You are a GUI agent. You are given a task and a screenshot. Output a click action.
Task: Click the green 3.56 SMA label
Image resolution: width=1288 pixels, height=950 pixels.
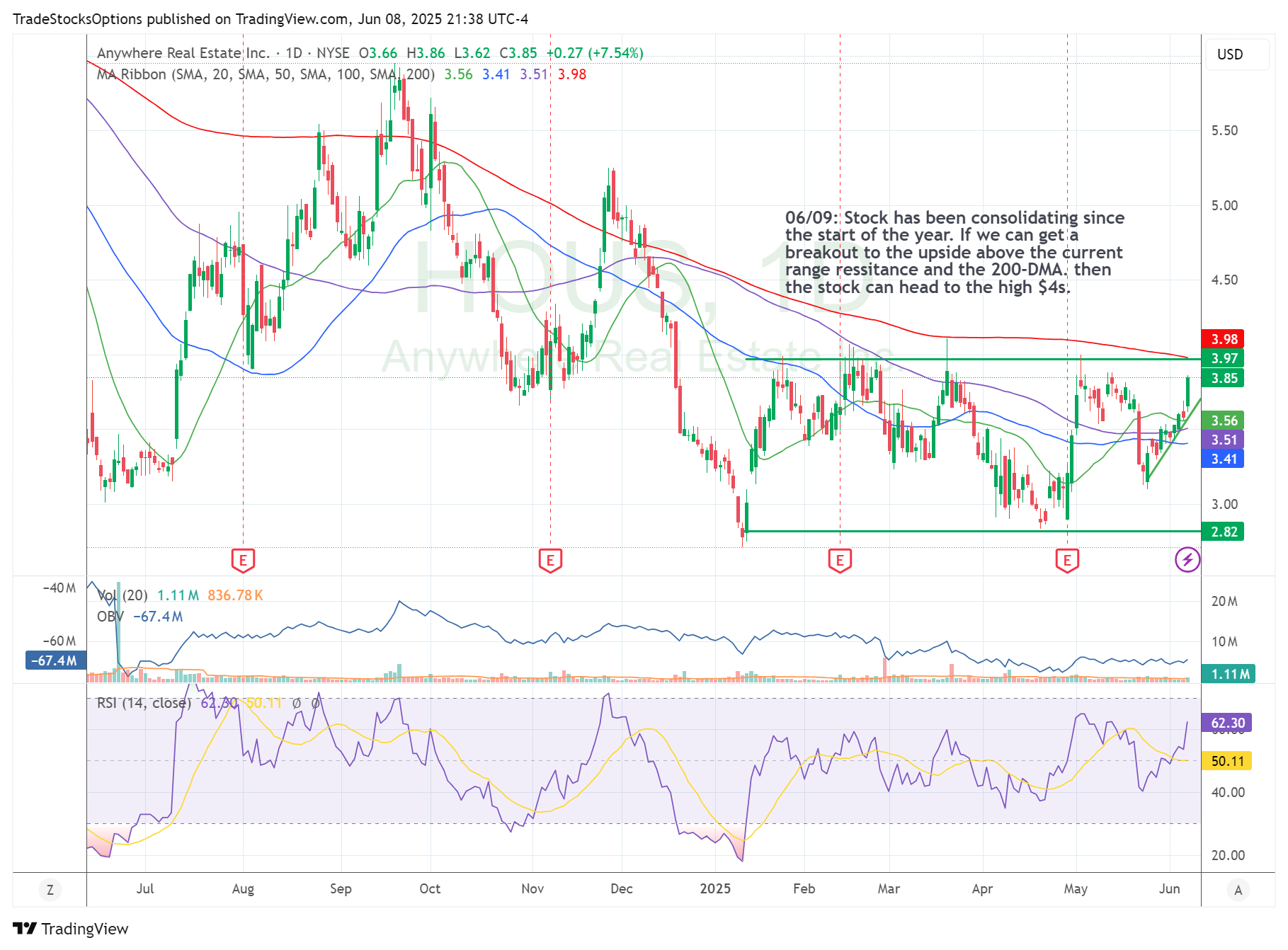point(1224,420)
